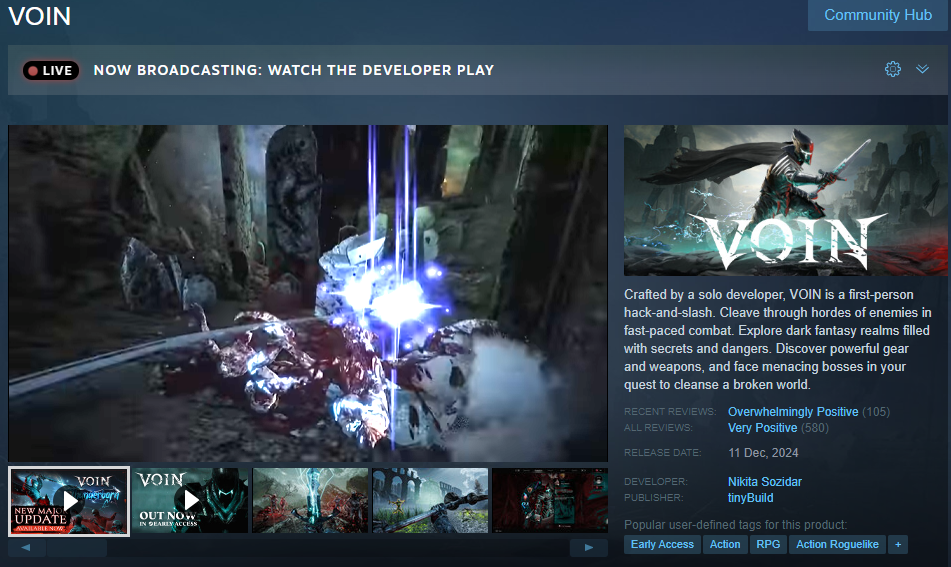This screenshot has height=567, width=951.
Task: Open the Community Hub
Action: [x=878, y=15]
